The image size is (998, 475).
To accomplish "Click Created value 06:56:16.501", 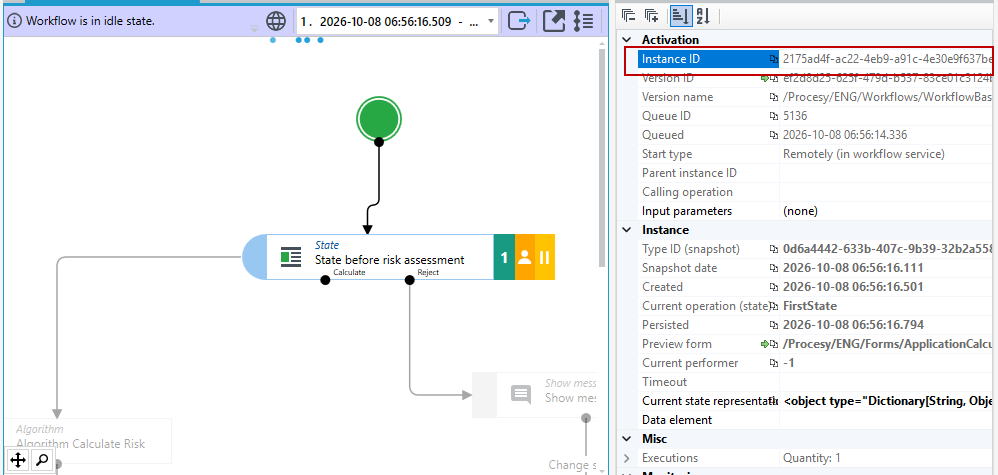I will click(x=853, y=287).
